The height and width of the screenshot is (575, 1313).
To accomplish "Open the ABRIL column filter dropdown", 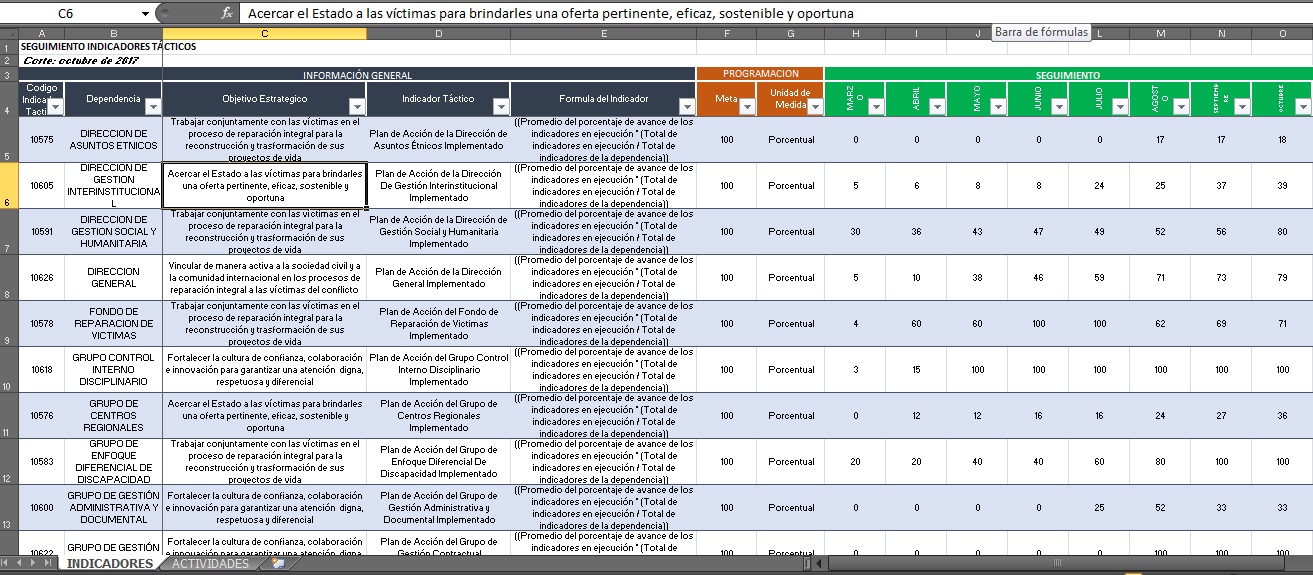I will coord(937,107).
